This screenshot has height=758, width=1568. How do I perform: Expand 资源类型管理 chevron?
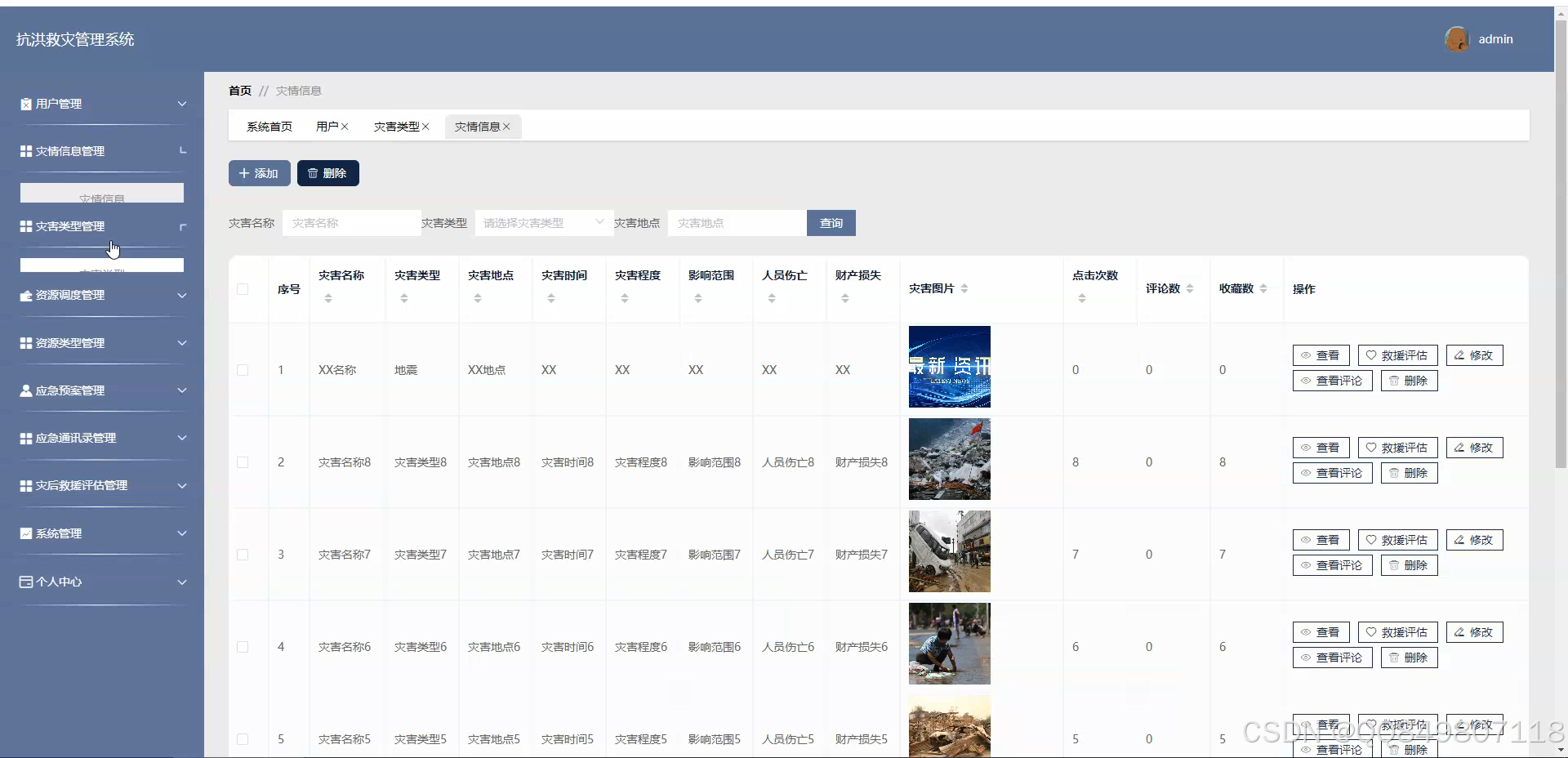(x=182, y=343)
